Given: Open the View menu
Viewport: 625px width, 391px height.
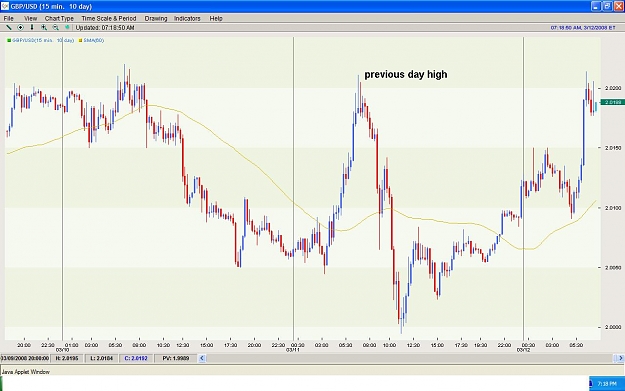Looking at the screenshot, I should (30, 18).
